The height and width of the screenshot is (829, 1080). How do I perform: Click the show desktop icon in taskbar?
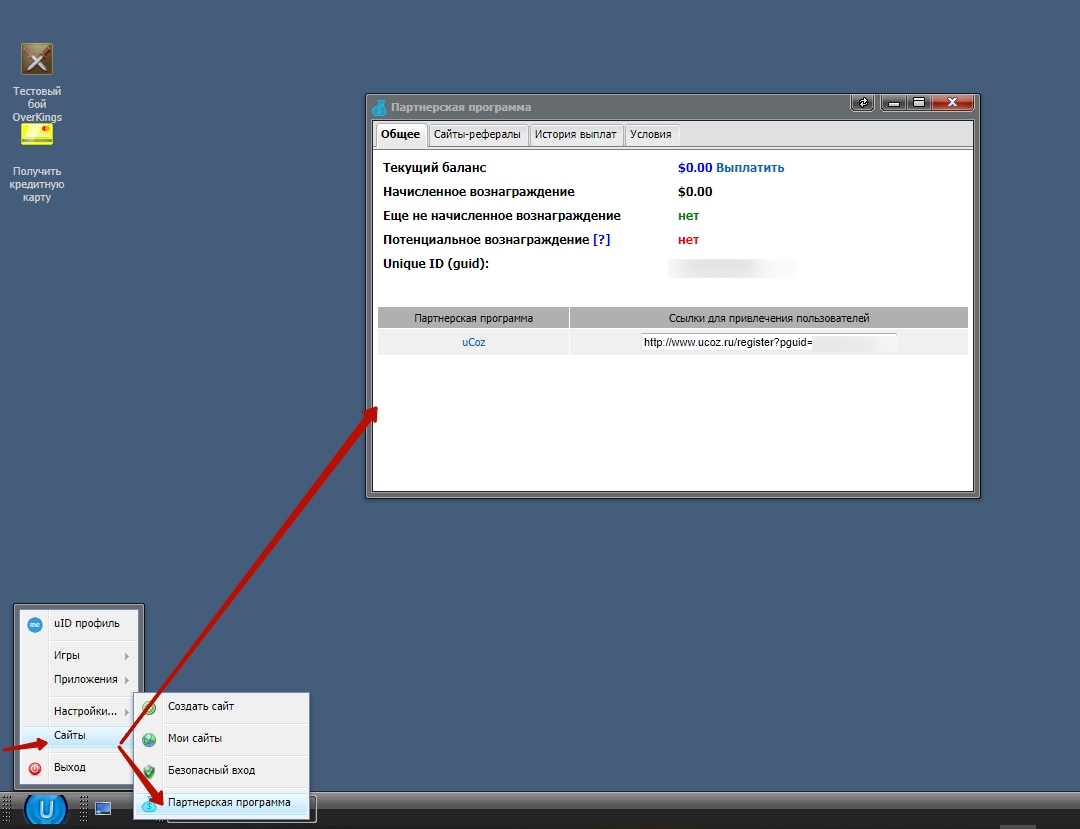(x=103, y=808)
